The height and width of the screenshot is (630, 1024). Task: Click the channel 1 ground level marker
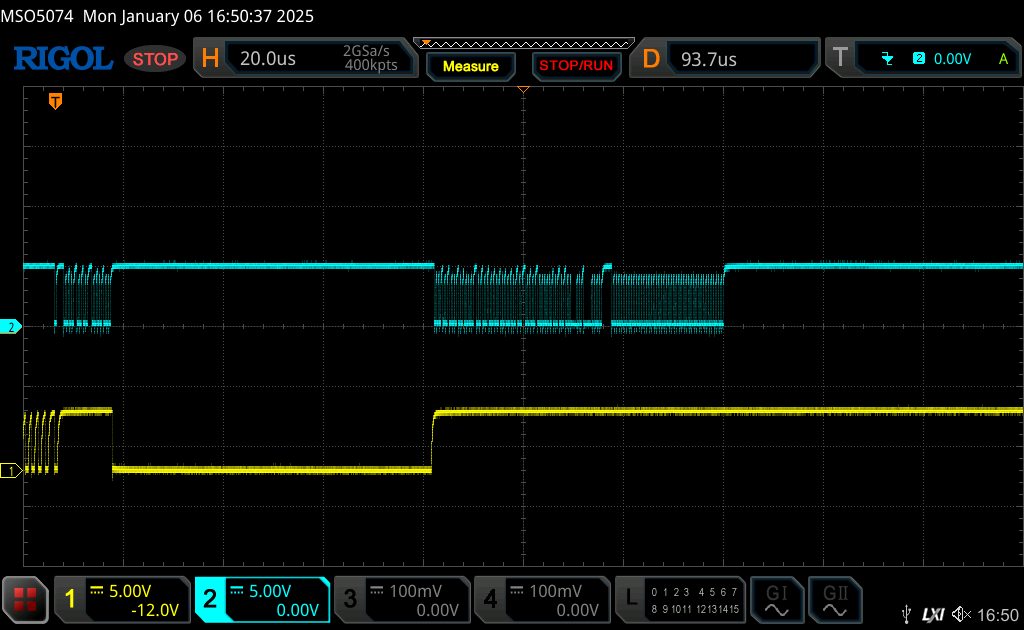click(10, 470)
